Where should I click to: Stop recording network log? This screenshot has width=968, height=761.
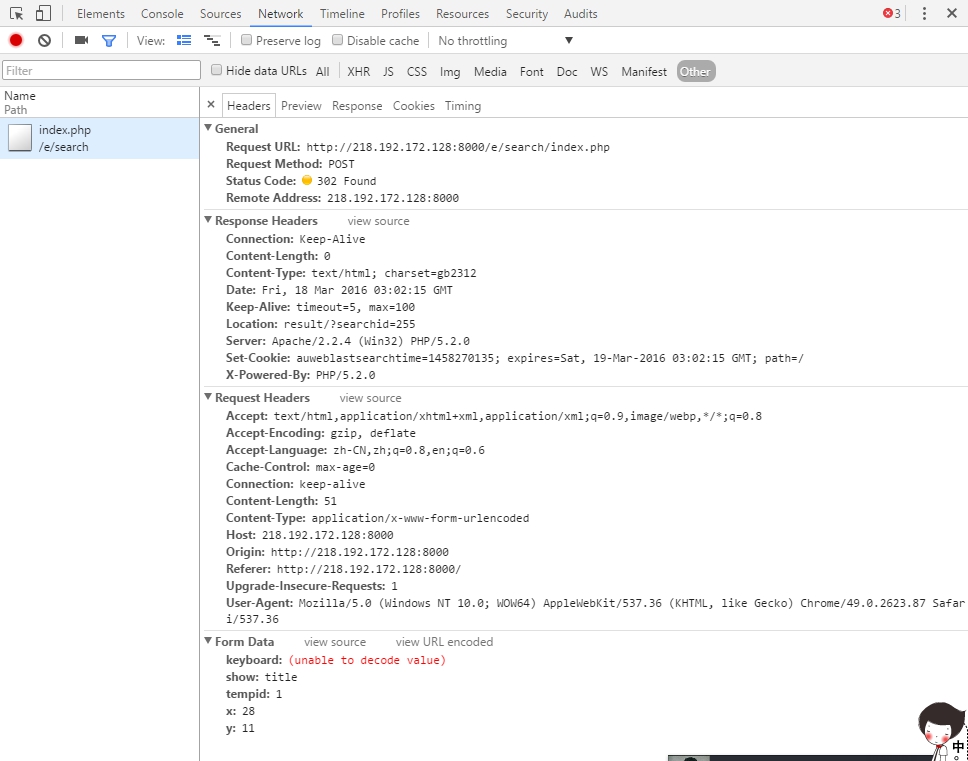pyautogui.click(x=16, y=40)
